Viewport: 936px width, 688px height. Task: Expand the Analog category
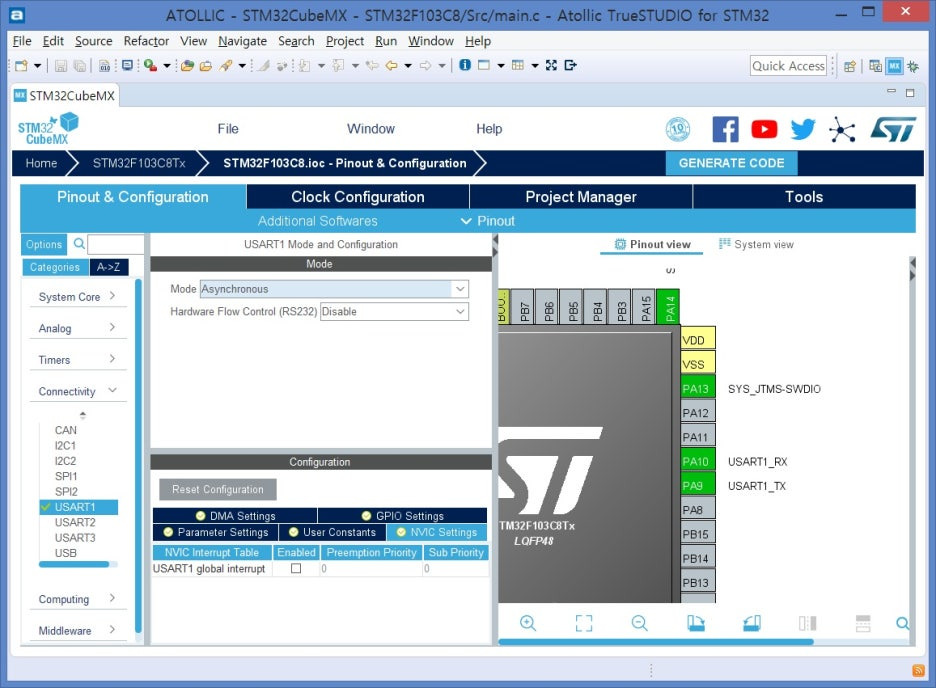pos(78,328)
